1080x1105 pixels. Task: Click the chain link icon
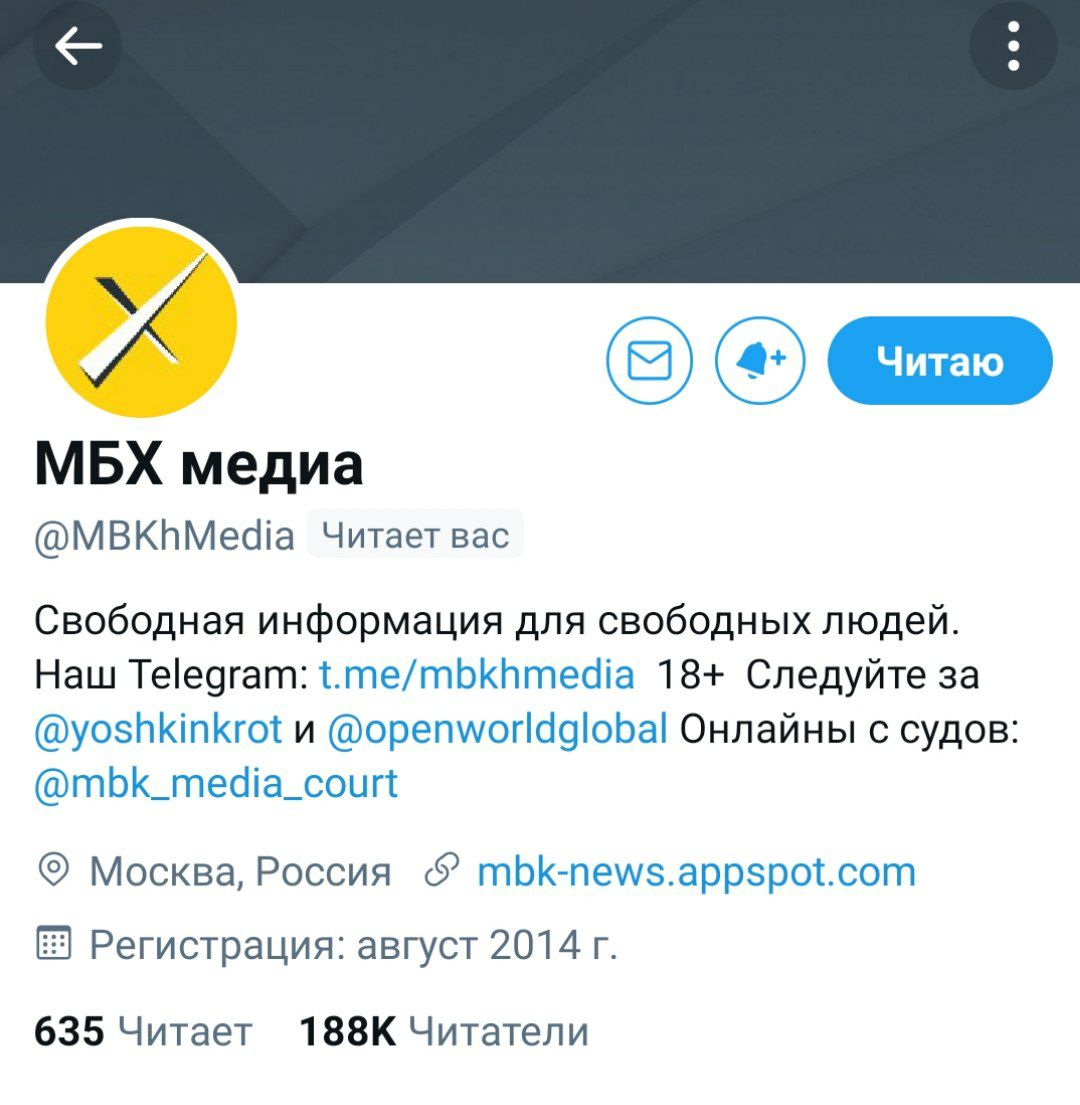pos(442,870)
